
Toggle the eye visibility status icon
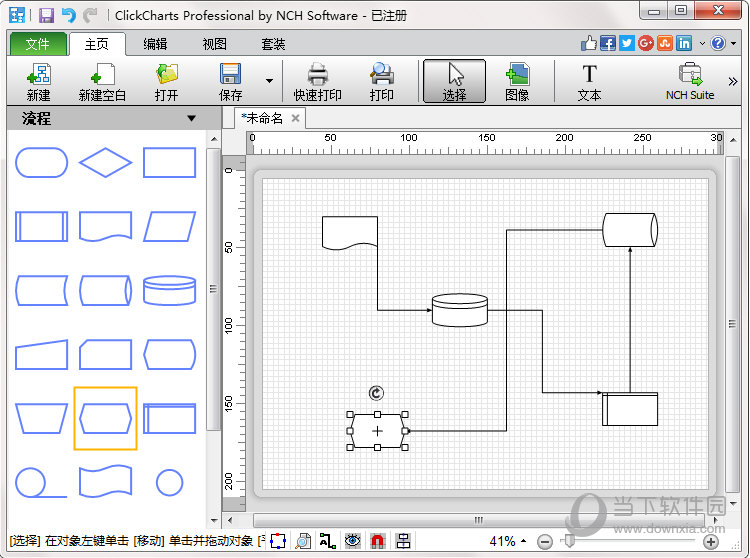[353, 541]
